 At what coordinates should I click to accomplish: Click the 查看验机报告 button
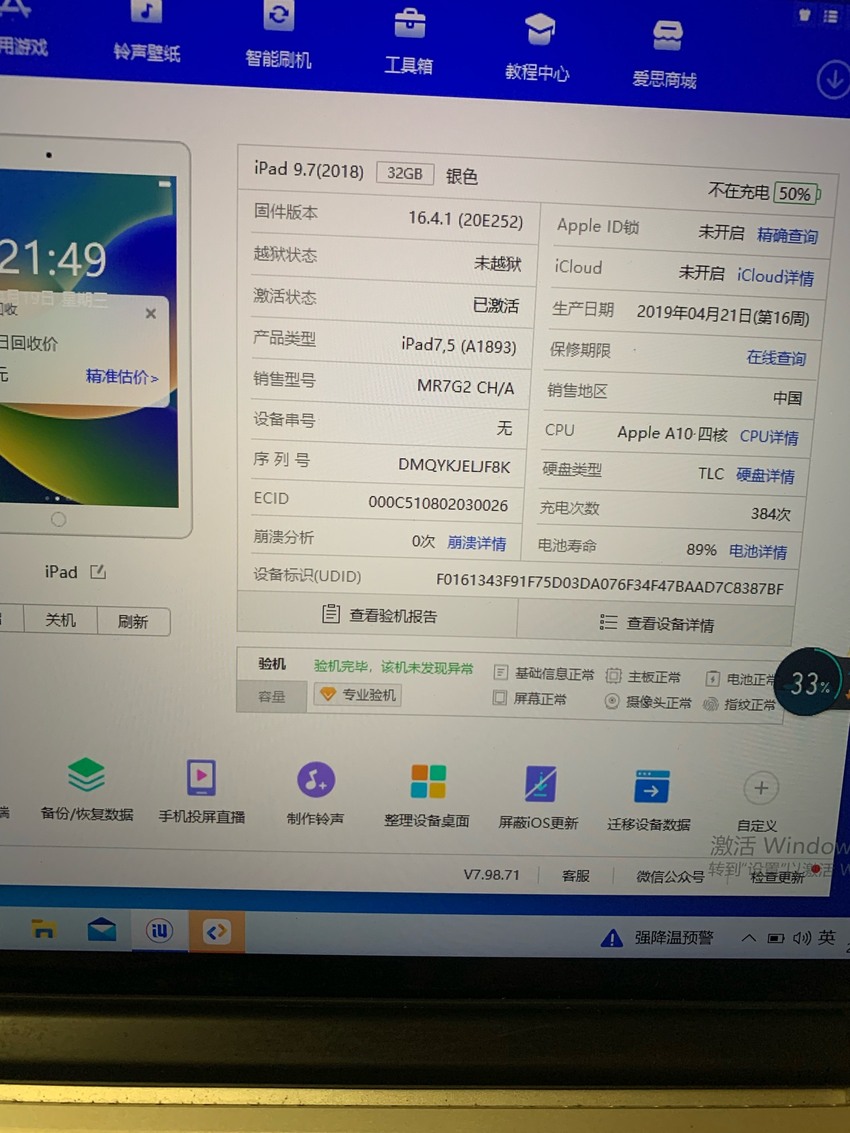pyautogui.click(x=379, y=616)
